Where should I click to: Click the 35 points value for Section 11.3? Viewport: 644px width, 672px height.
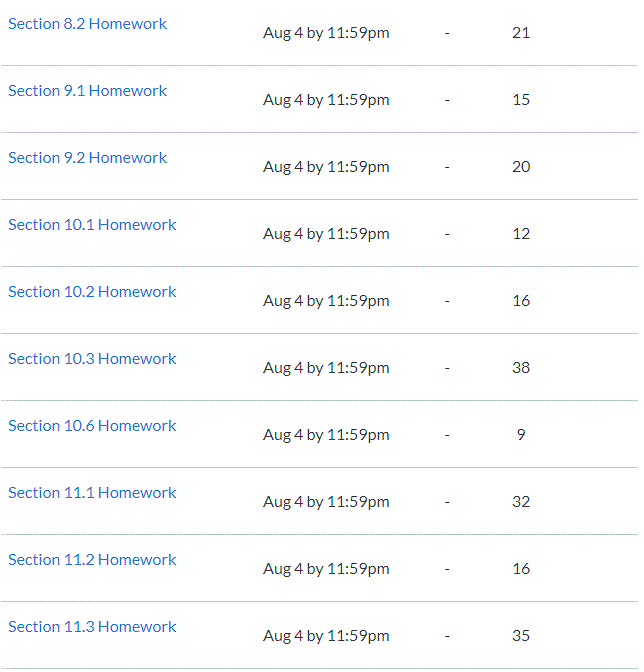[x=521, y=636]
